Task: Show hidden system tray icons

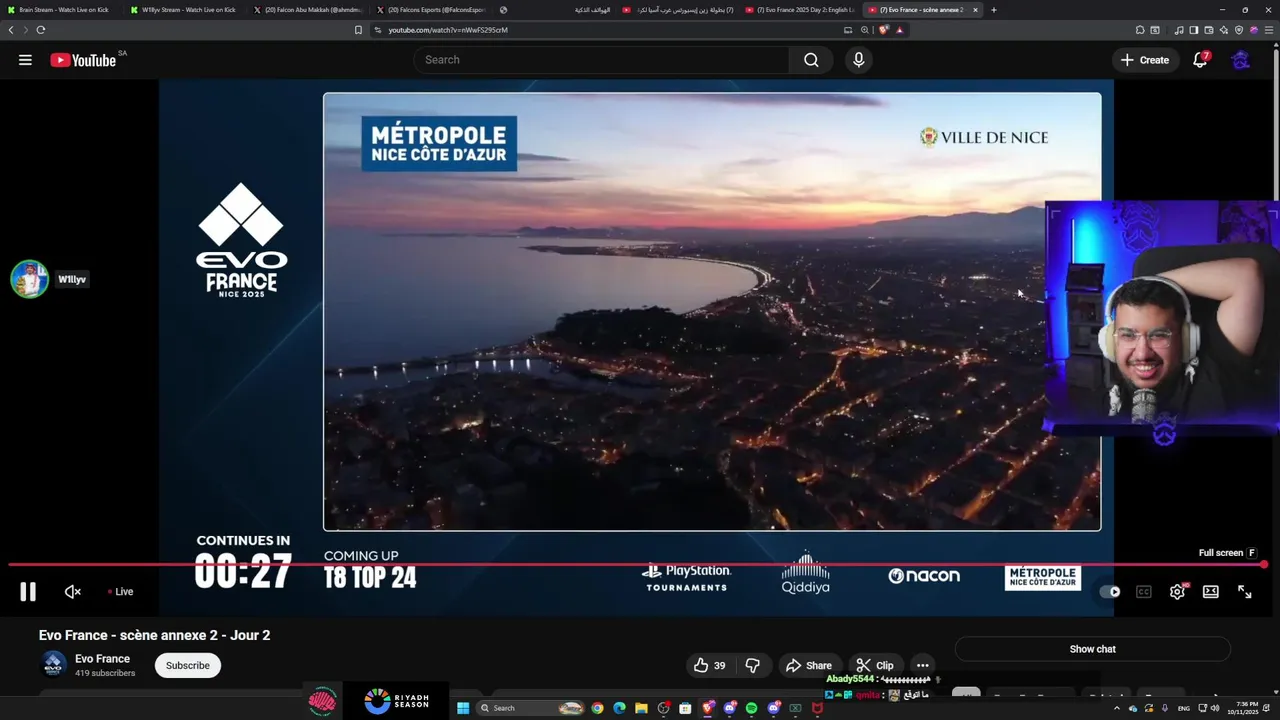Action: (1117, 708)
